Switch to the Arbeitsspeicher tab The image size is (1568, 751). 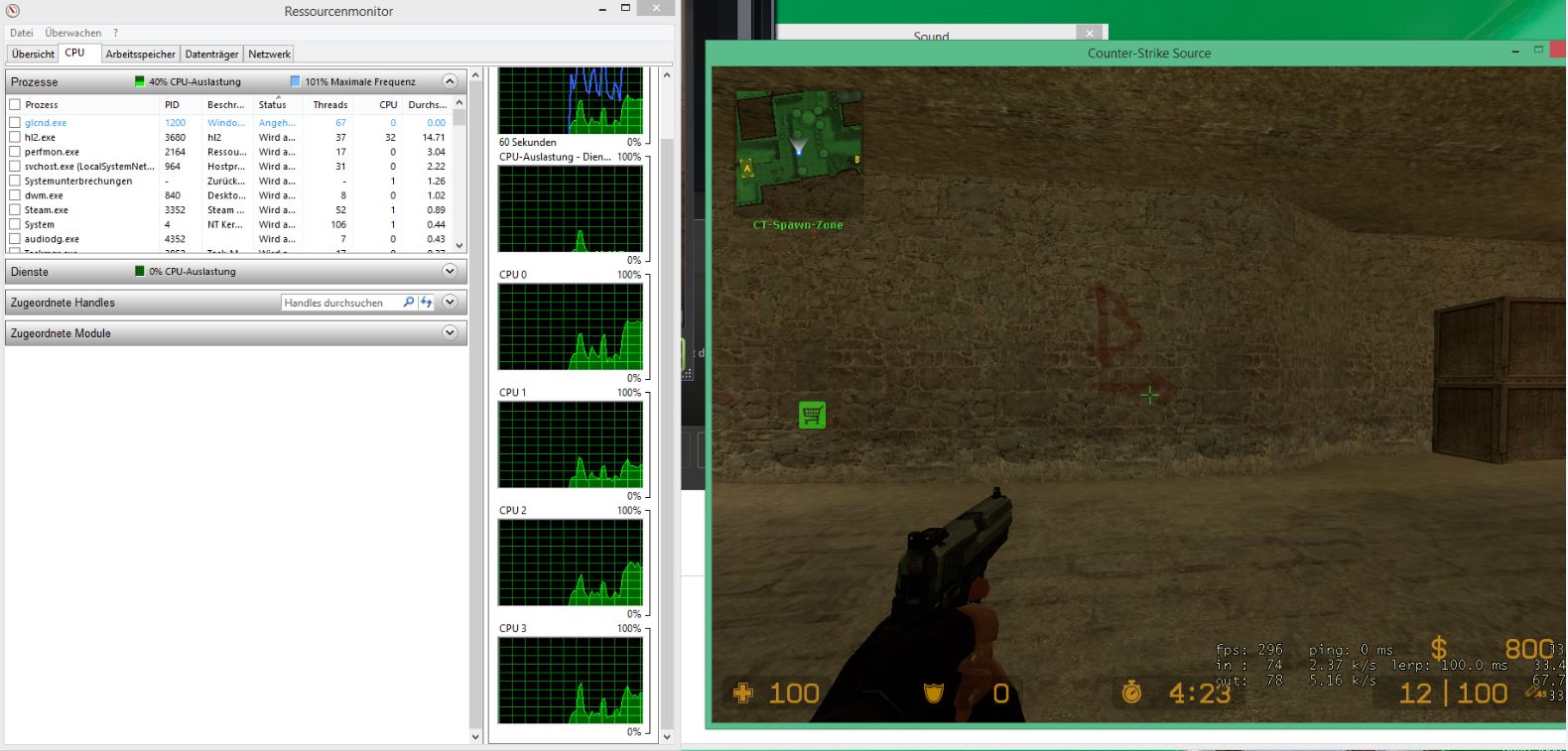tap(140, 54)
